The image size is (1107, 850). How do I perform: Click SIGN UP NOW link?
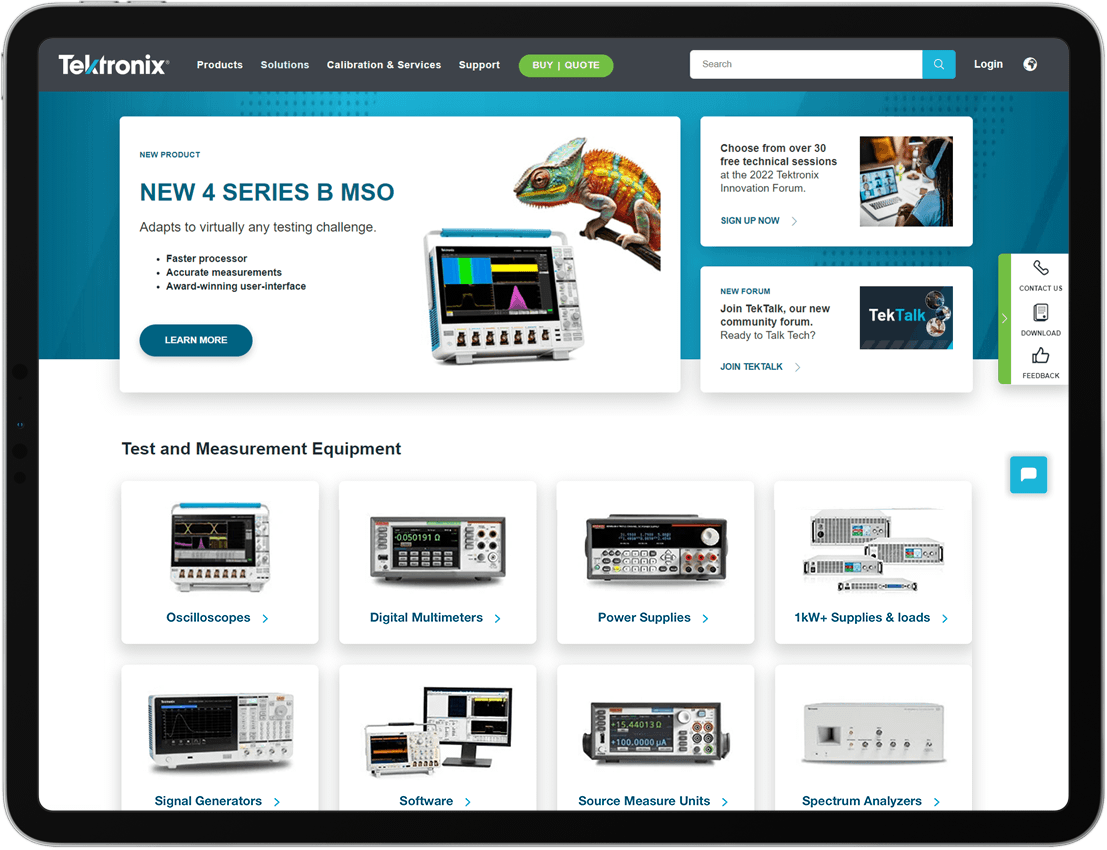pyautogui.click(x=750, y=221)
